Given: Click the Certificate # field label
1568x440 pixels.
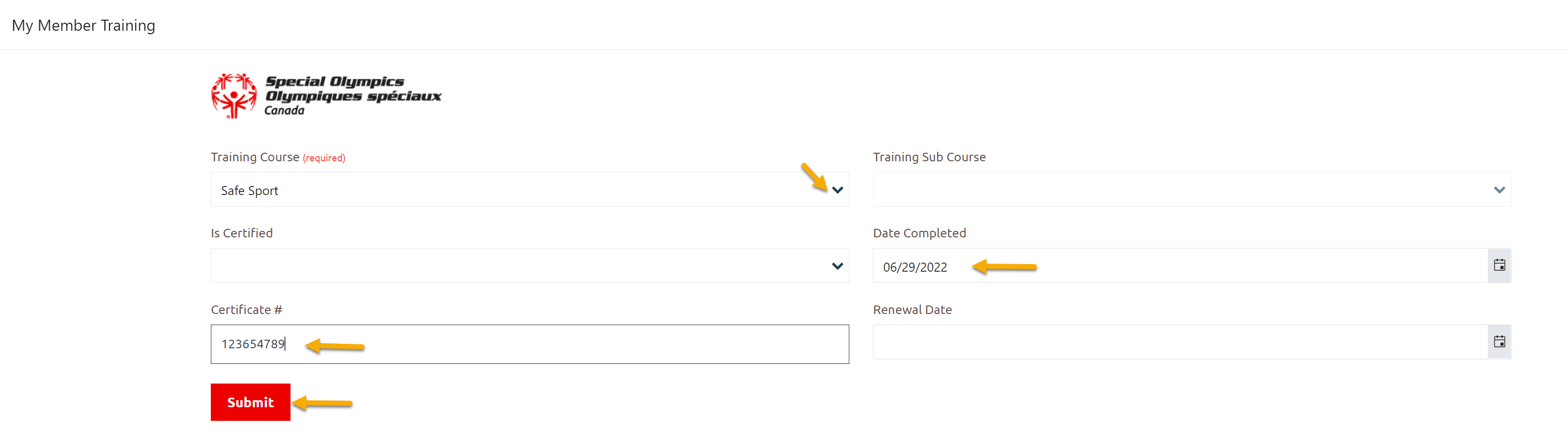Looking at the screenshot, I should point(247,310).
